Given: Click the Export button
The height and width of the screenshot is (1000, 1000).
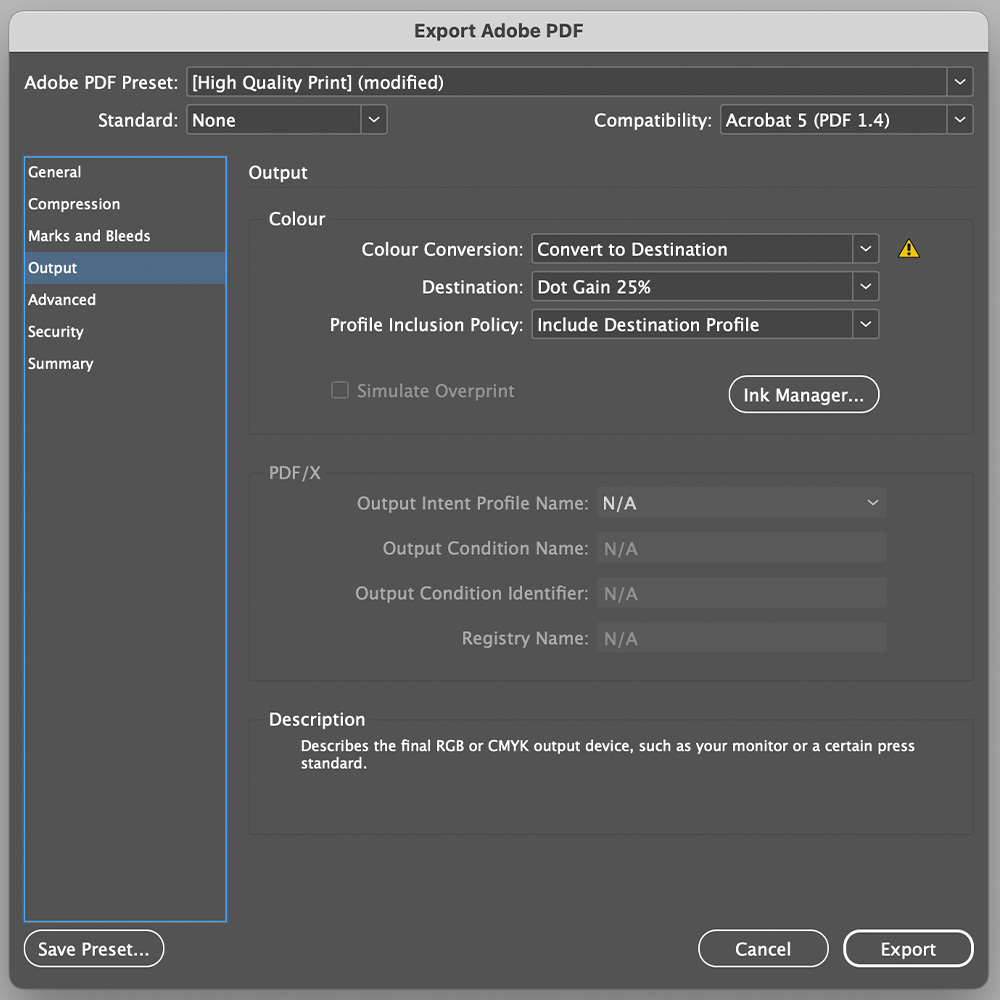Looking at the screenshot, I should (908, 949).
